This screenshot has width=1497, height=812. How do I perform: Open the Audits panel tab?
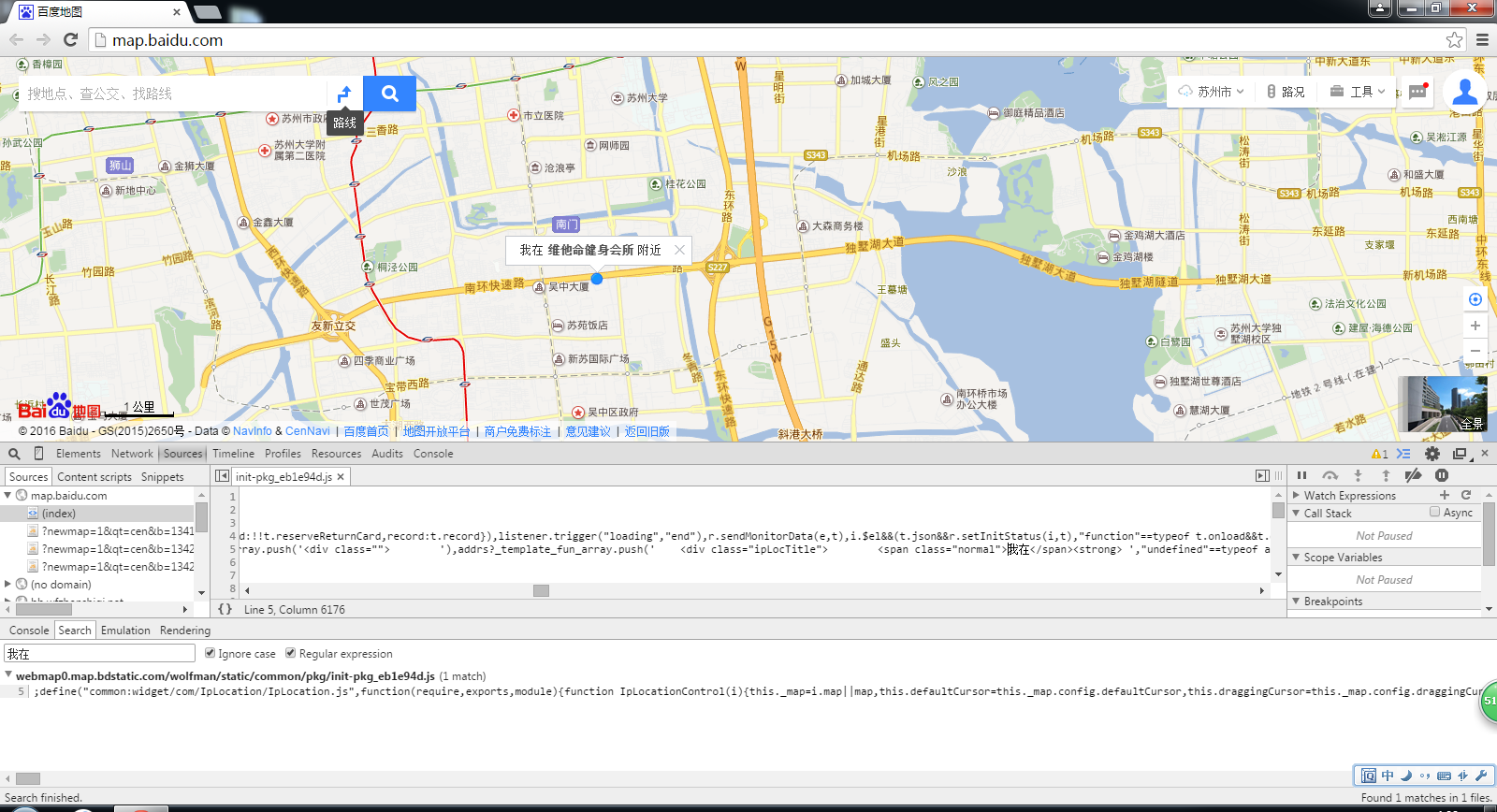coord(387,454)
